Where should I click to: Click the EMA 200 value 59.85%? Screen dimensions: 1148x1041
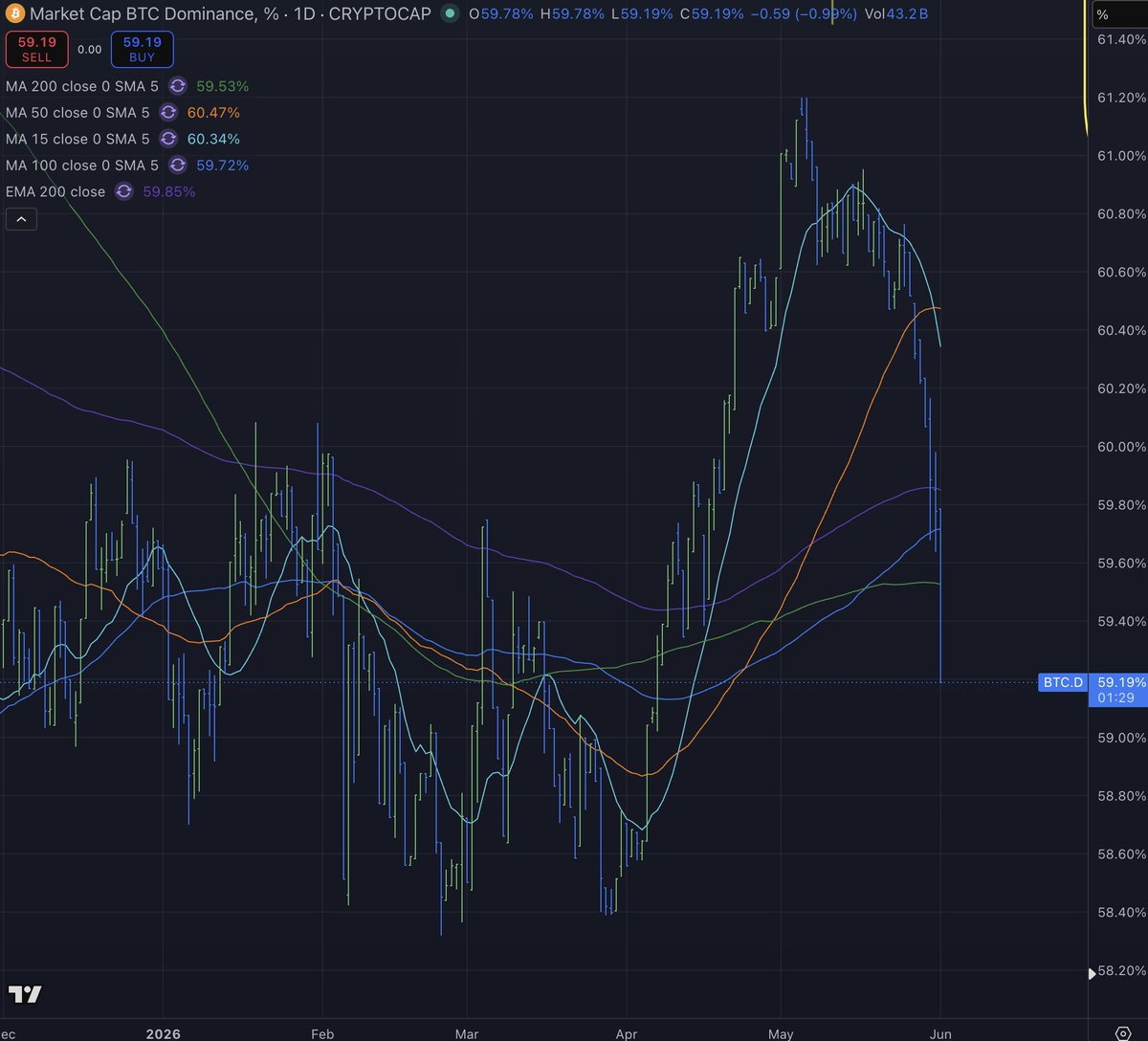point(168,191)
